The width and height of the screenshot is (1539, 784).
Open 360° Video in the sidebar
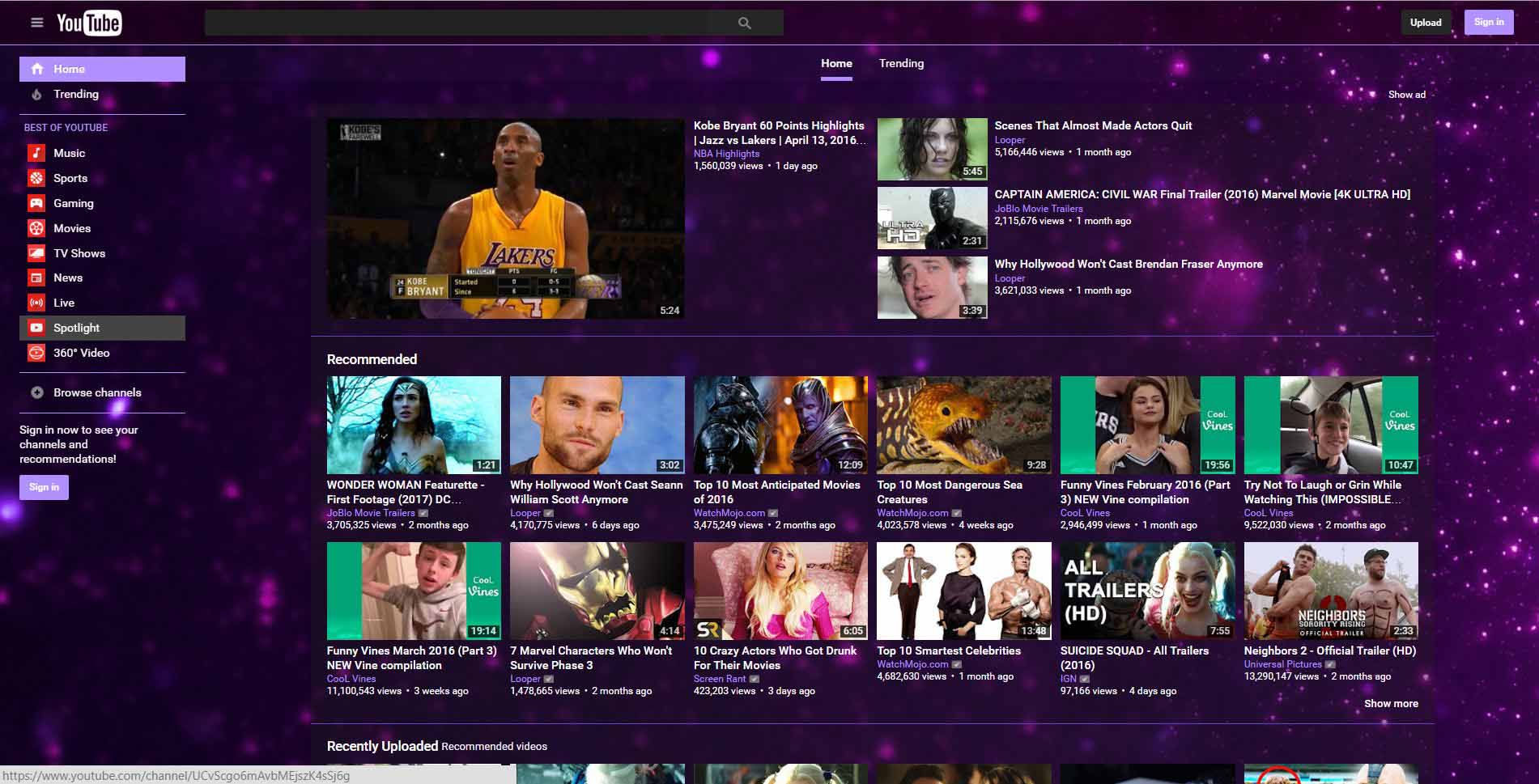pos(102,353)
